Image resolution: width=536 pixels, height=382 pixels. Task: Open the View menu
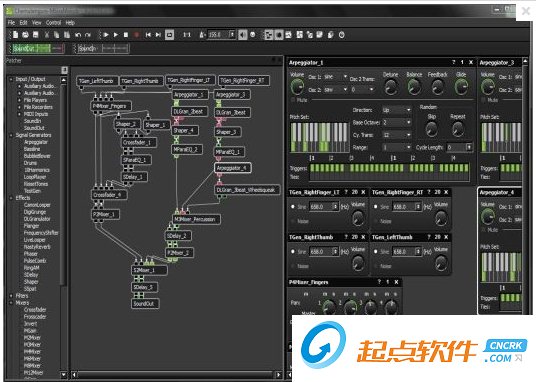point(37,23)
